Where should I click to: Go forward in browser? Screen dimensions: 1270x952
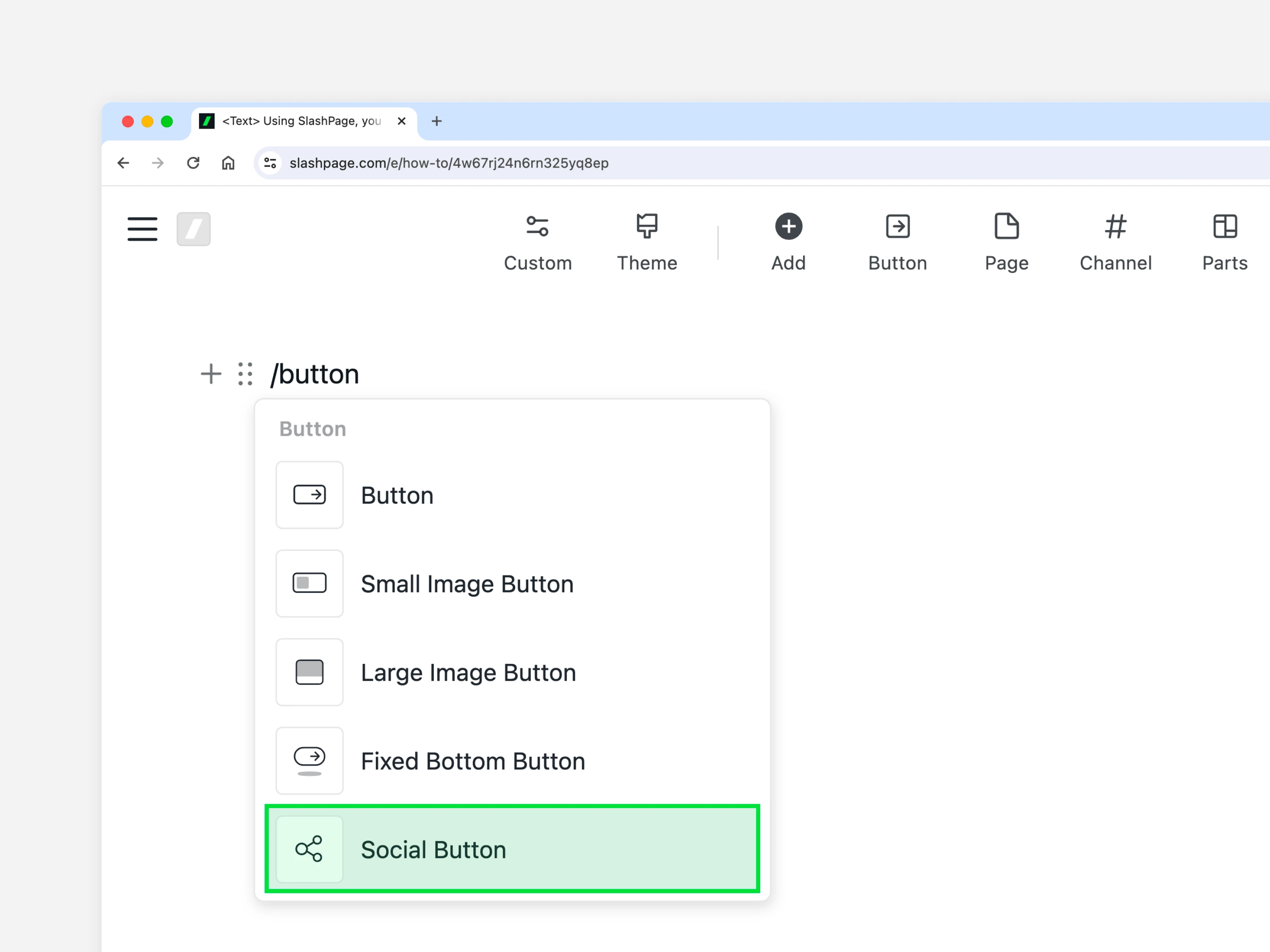point(158,163)
